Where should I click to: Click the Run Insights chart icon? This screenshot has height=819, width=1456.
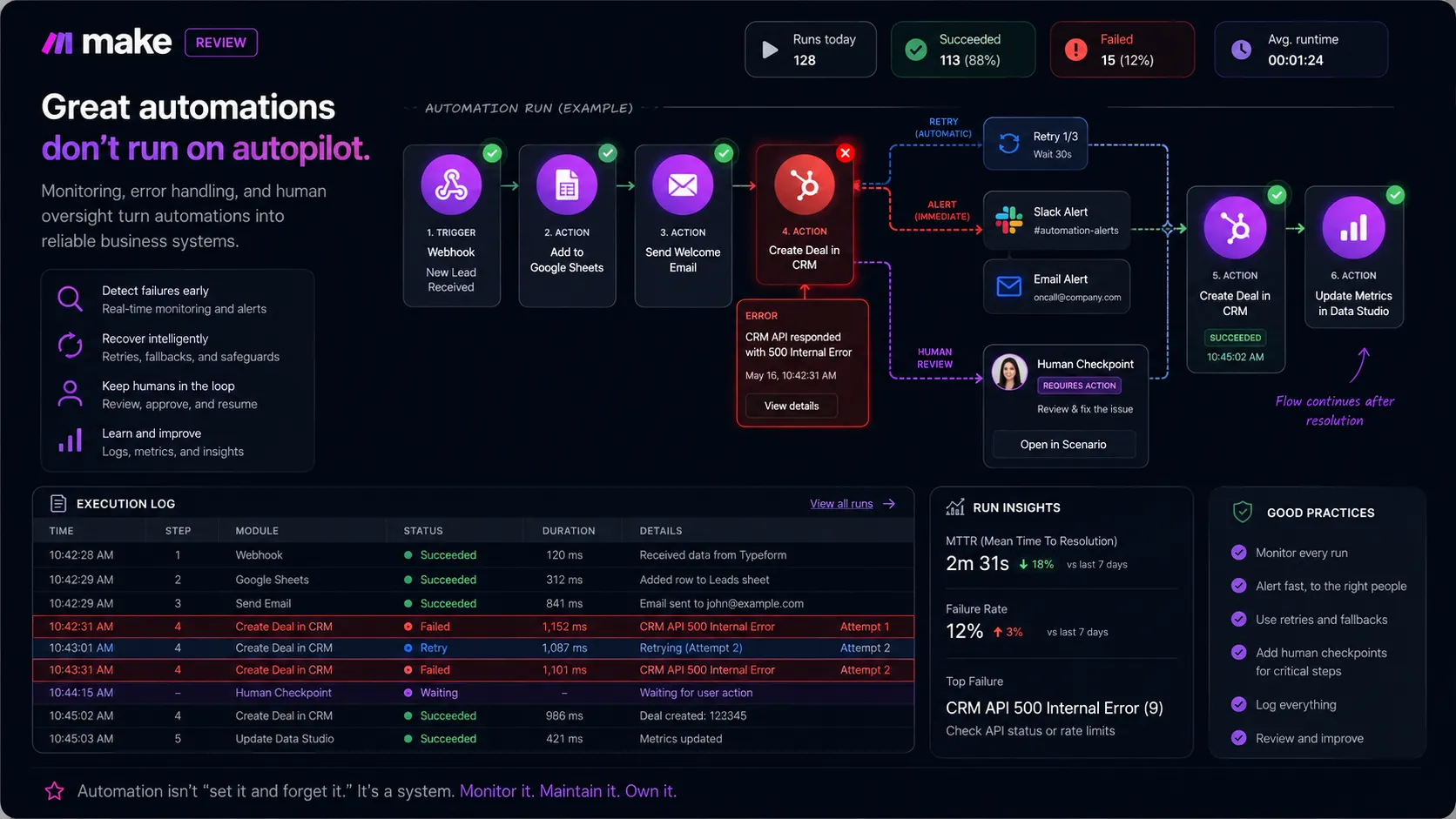955,507
